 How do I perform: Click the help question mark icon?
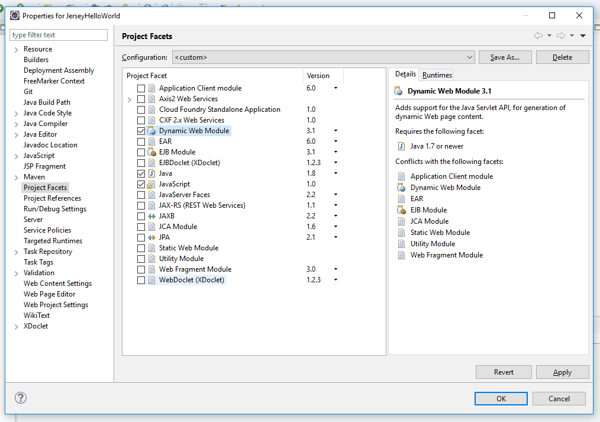point(20,398)
